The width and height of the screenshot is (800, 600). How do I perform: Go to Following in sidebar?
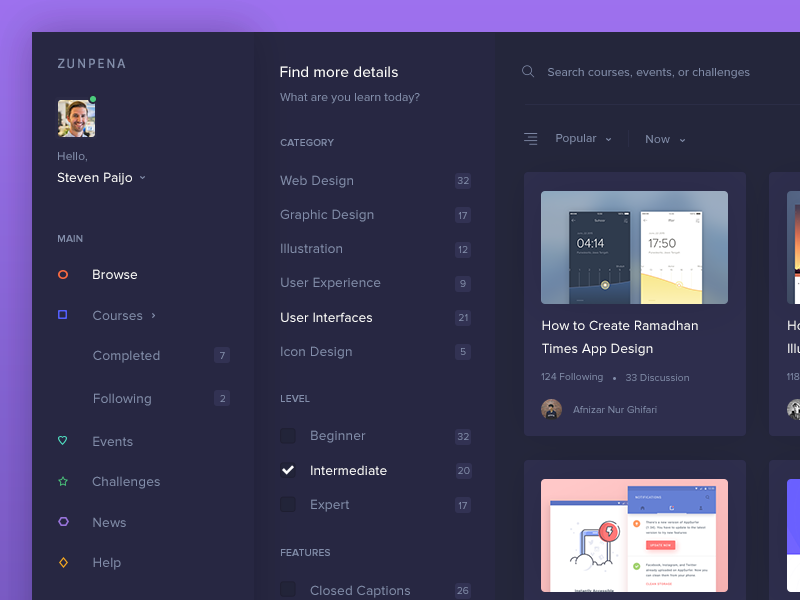(x=122, y=398)
